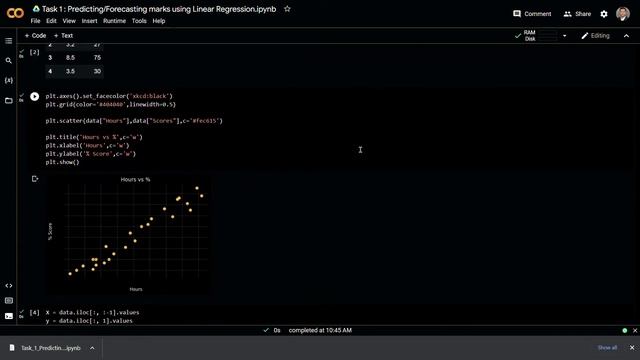Open Code snippets icon in sidebar

click(9, 286)
